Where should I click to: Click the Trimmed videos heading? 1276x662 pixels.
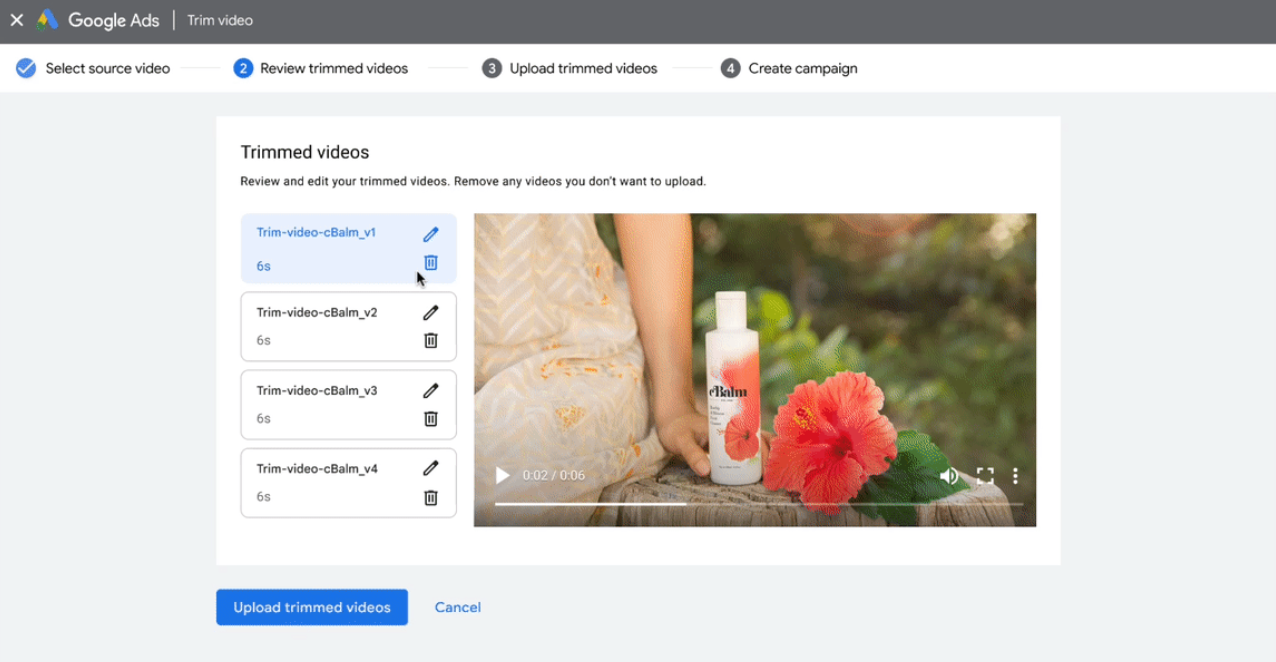(x=305, y=152)
